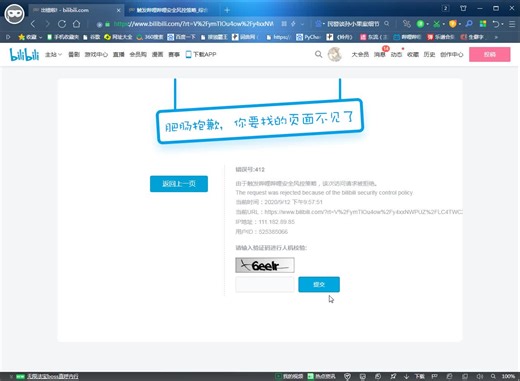Click the tab count box showing 2
The height and width of the screenshot is (381, 520).
coord(445,8)
